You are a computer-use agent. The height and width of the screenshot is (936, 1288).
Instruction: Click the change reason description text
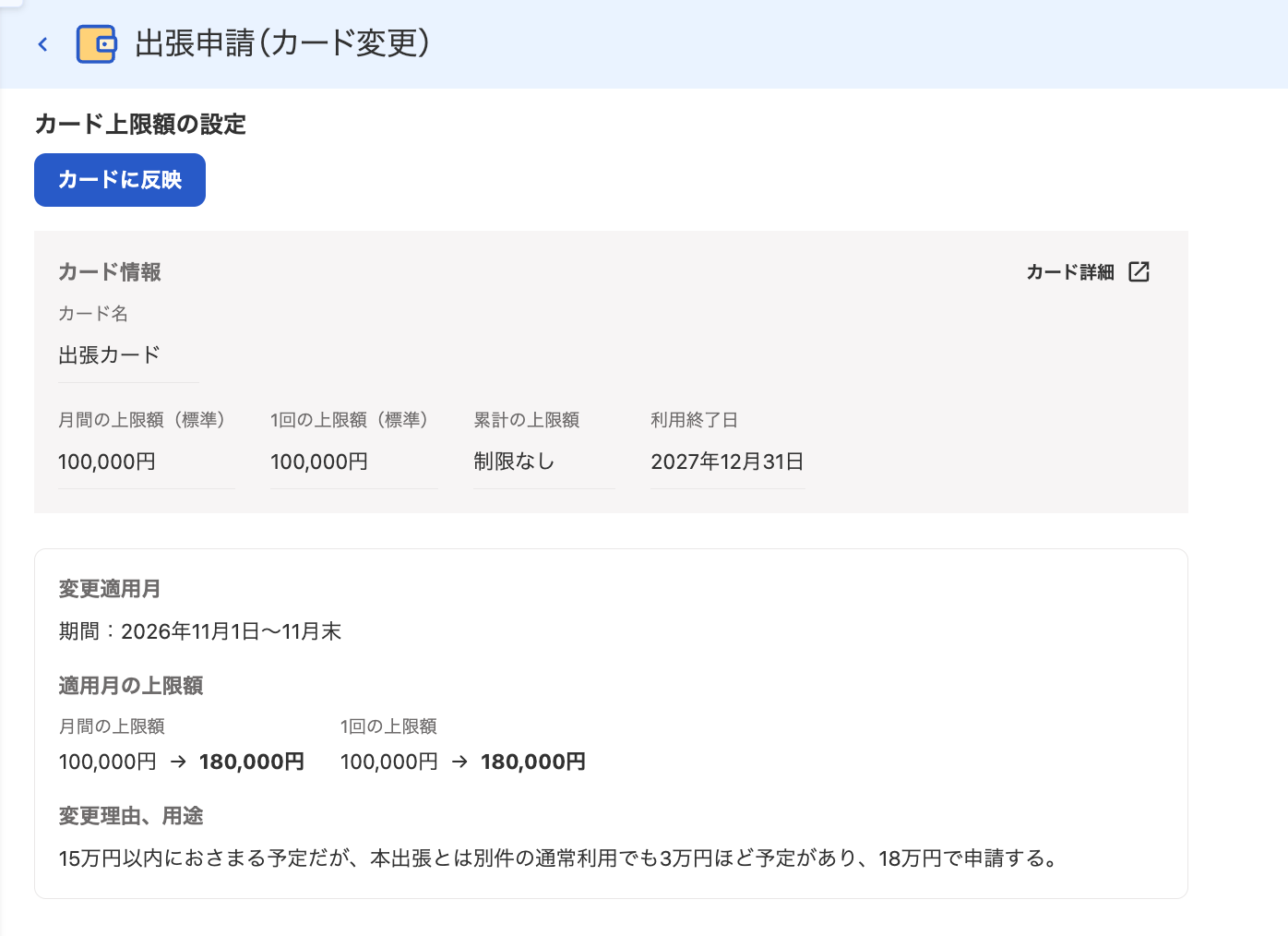point(559,858)
